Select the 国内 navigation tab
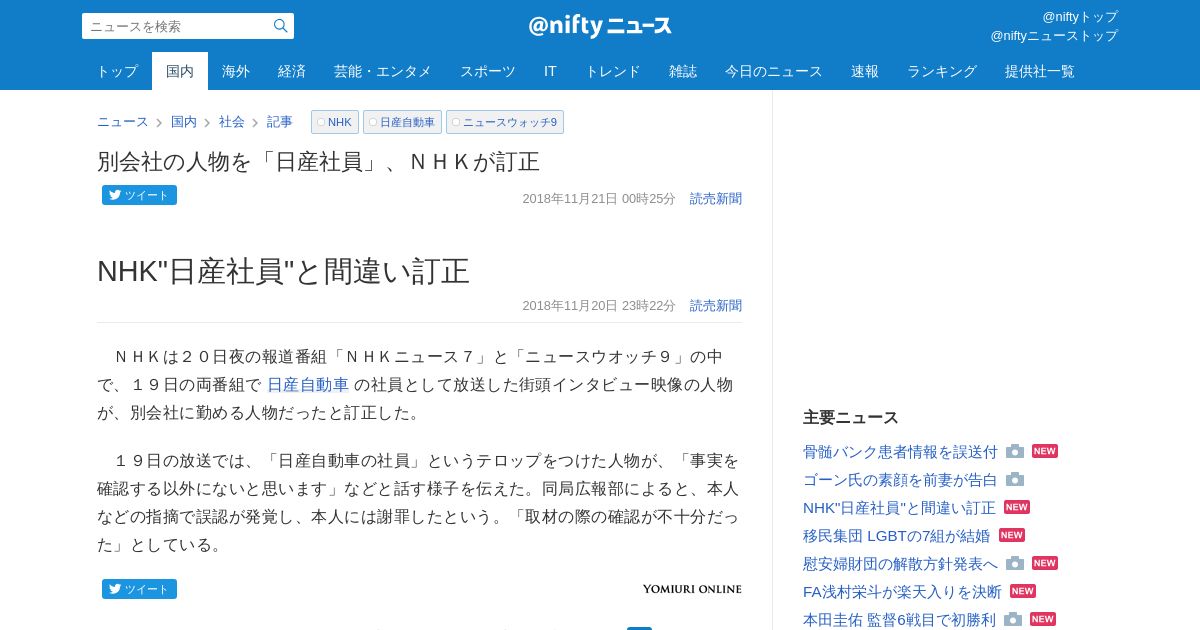 pyautogui.click(x=180, y=71)
